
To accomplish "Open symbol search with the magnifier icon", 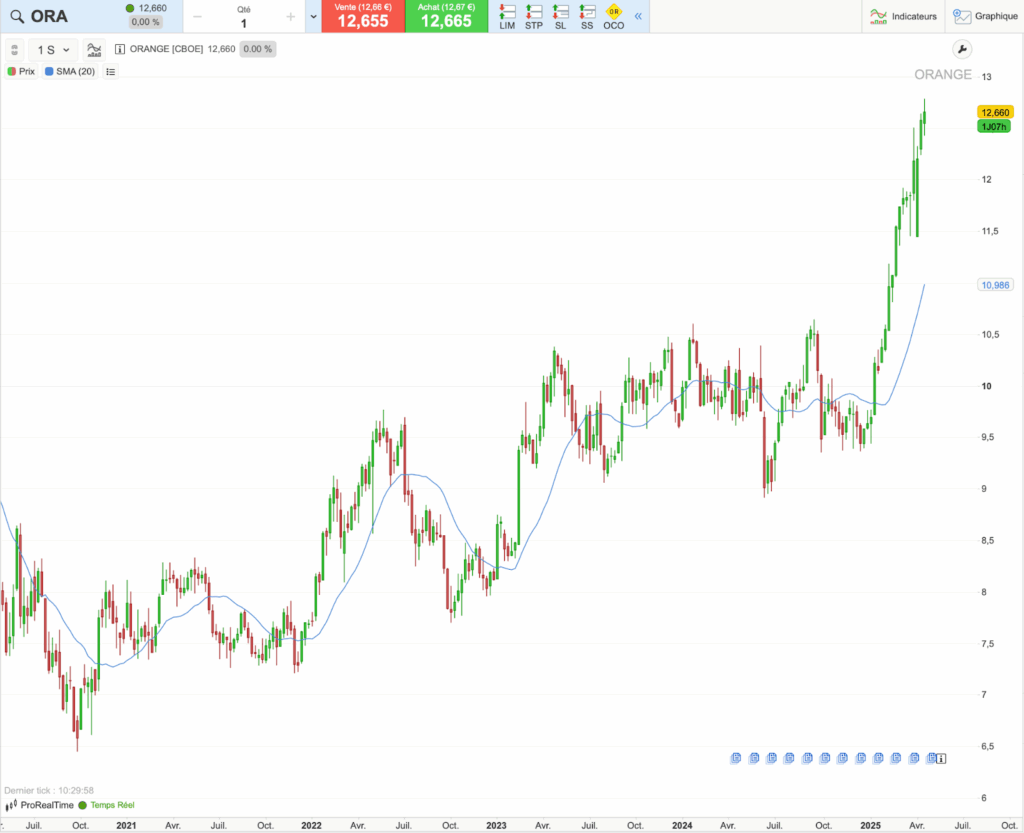I will (17, 17).
